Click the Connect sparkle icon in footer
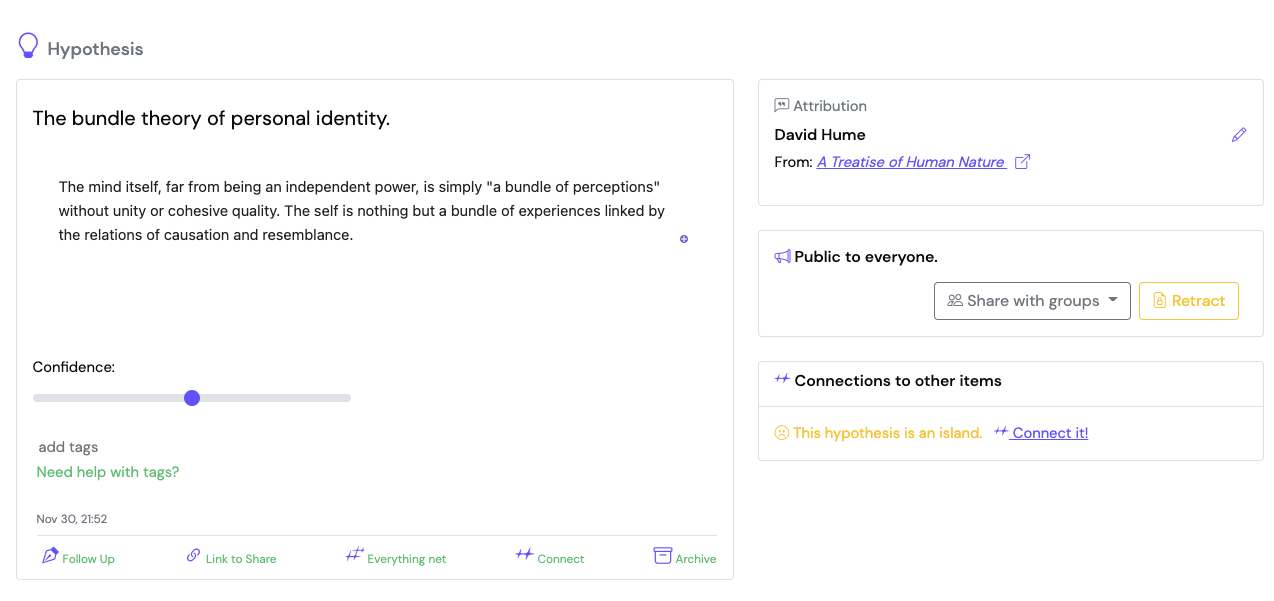Image resolution: width=1274 pixels, height=601 pixels. [x=524, y=554]
